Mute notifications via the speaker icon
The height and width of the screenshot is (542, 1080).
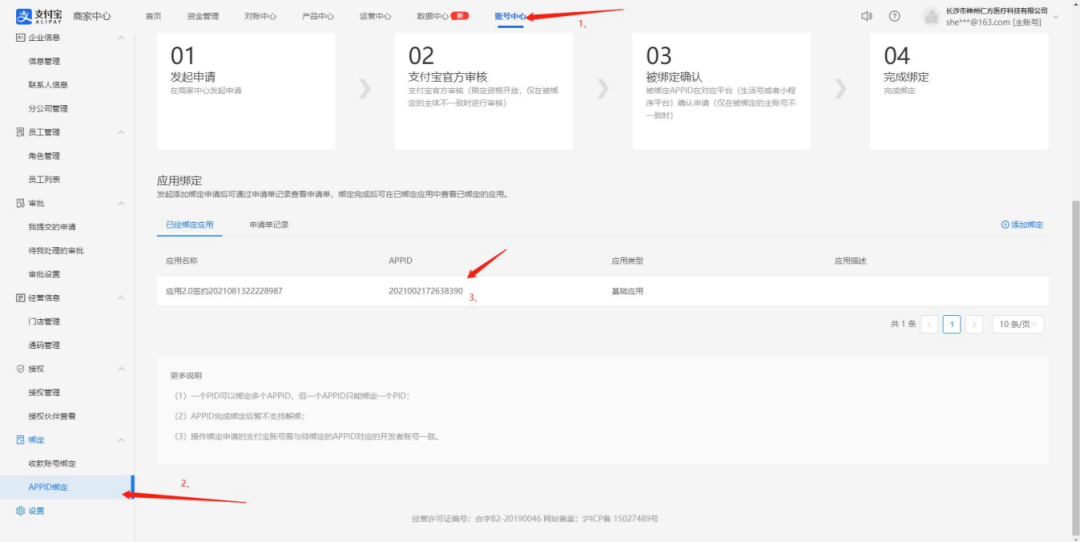866,16
